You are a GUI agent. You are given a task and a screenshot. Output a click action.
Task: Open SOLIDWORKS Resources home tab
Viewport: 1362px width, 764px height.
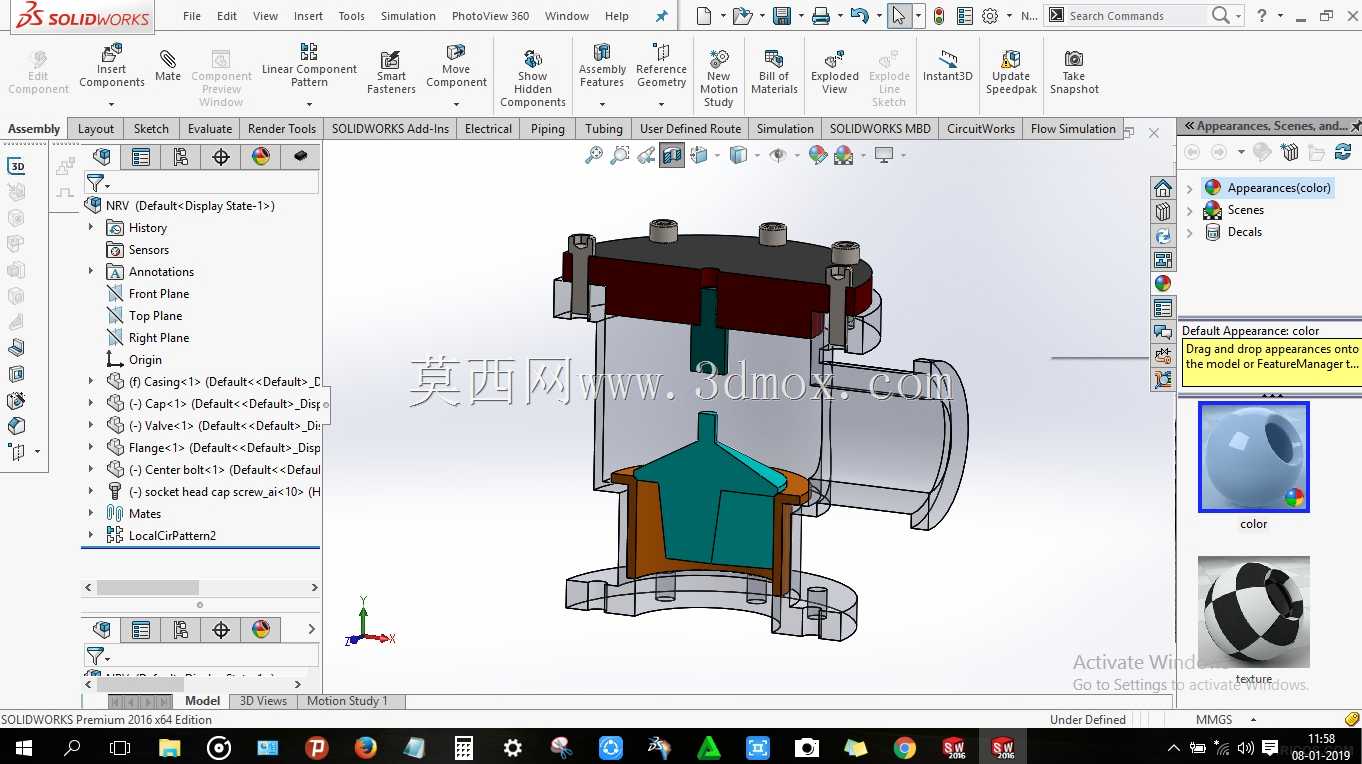[1163, 188]
